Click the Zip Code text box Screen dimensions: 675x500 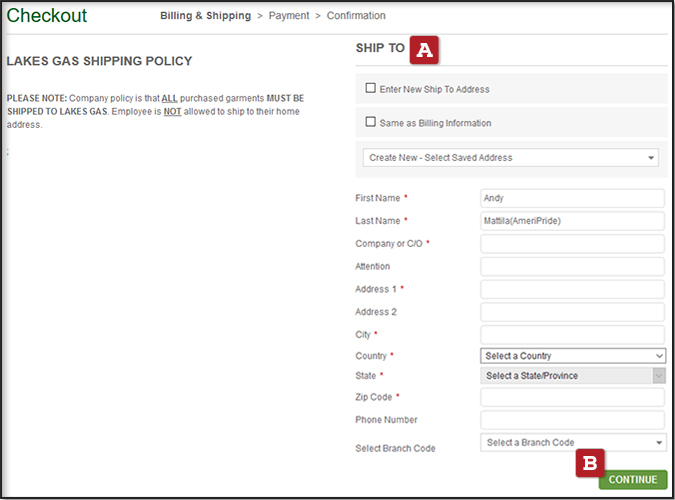[x=572, y=398]
